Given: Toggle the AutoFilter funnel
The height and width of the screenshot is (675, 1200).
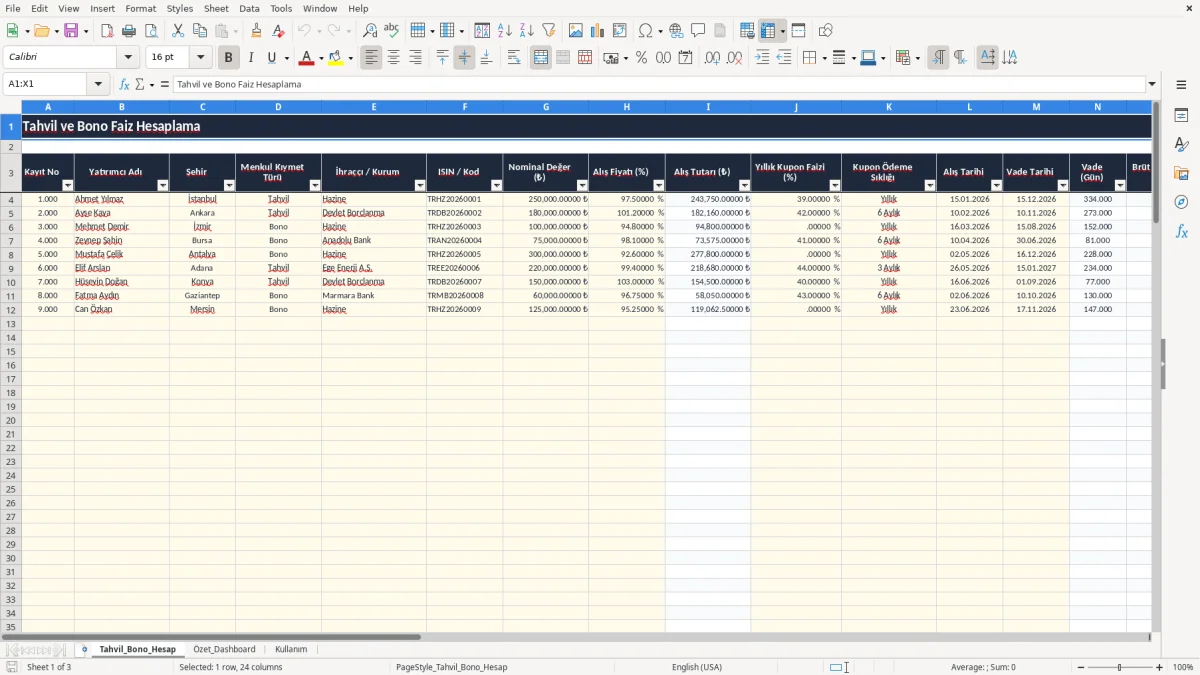Looking at the screenshot, I should tap(549, 31).
